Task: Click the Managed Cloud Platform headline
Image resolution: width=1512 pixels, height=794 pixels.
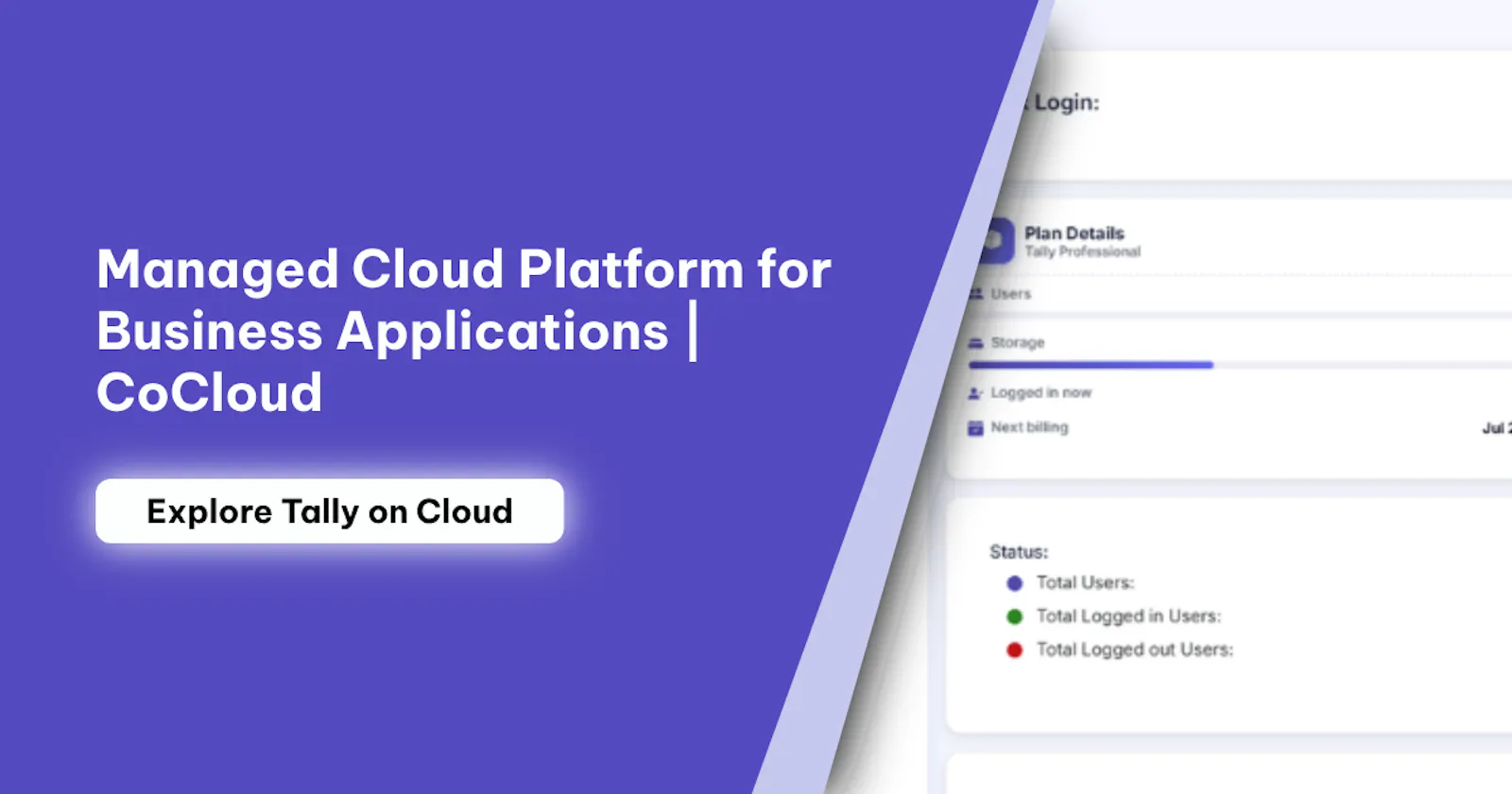Action: click(x=464, y=330)
